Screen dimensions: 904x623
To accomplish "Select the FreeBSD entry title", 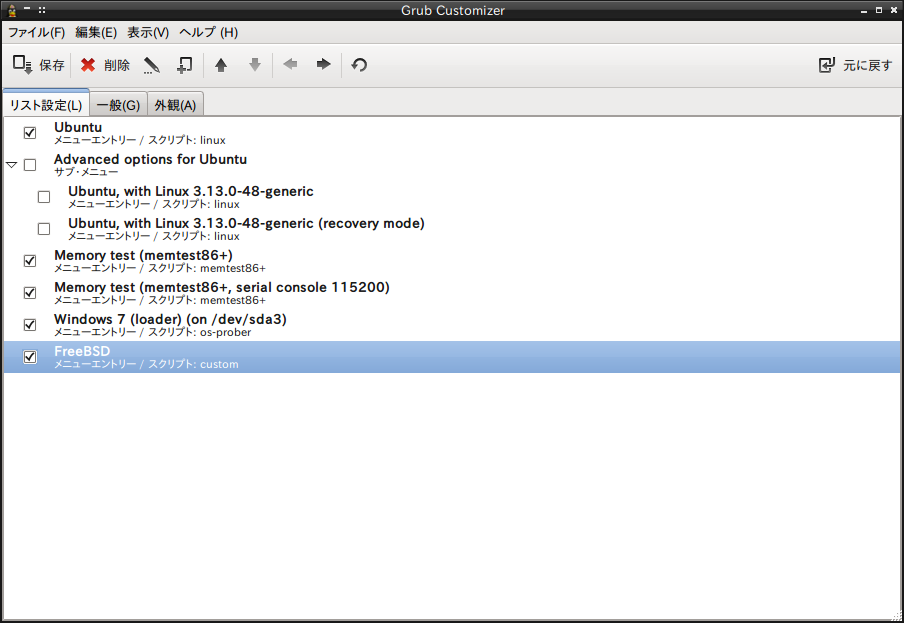I will (82, 351).
